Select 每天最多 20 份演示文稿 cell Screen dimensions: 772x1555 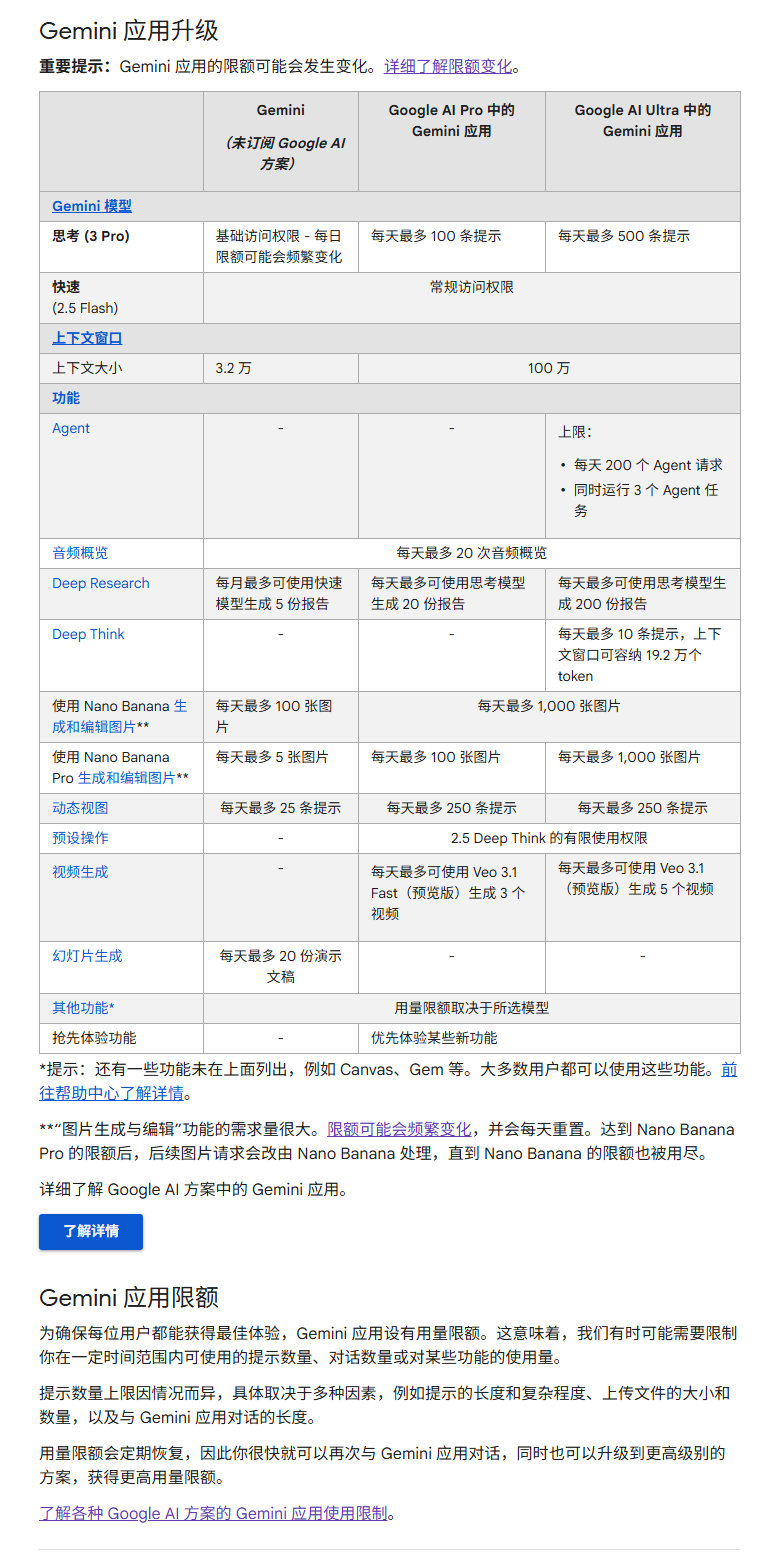coord(281,966)
